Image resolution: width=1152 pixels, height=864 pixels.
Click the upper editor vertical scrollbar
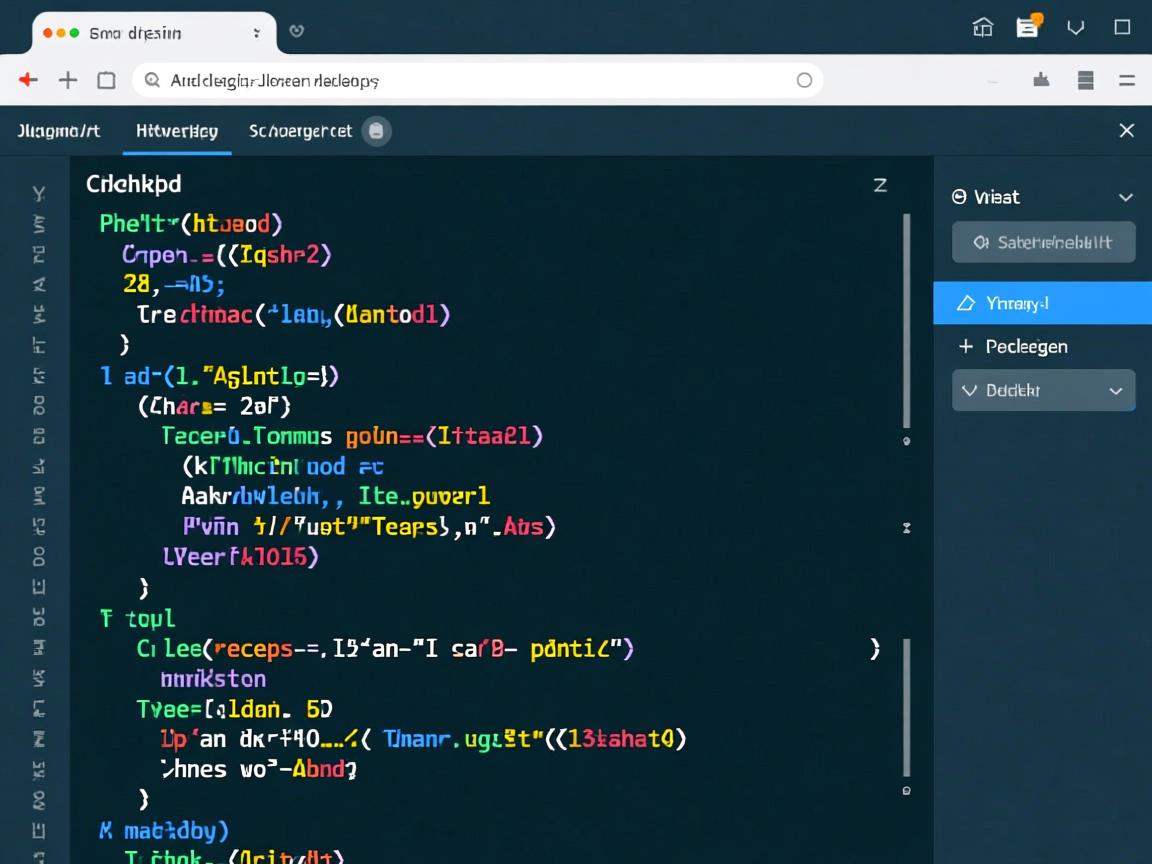[907, 320]
